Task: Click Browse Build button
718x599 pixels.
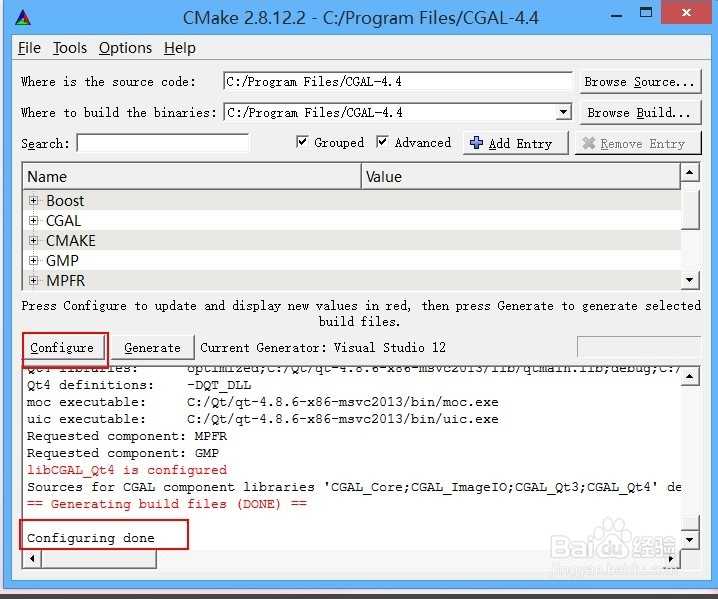Action: (x=640, y=113)
